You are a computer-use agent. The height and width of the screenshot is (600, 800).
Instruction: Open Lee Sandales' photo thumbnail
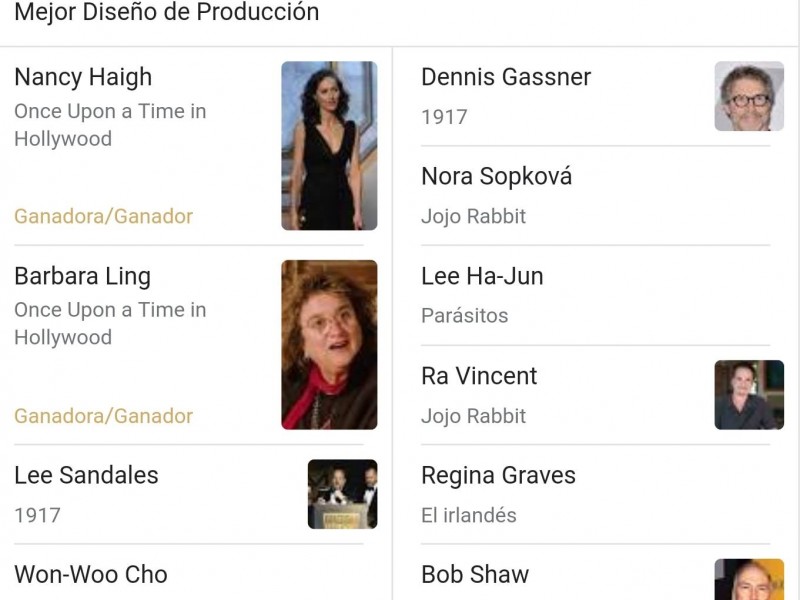point(342,494)
